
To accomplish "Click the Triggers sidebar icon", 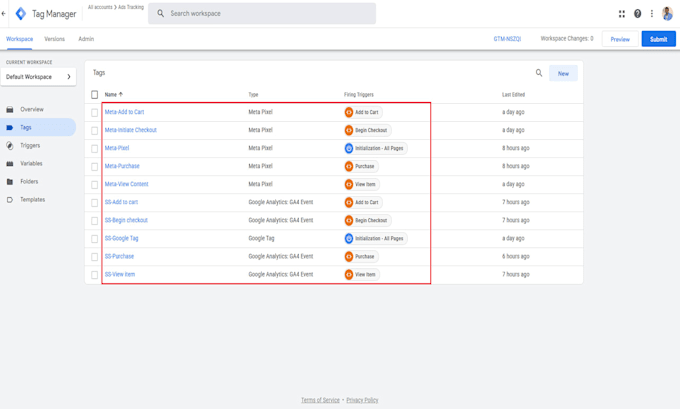I will point(10,145).
